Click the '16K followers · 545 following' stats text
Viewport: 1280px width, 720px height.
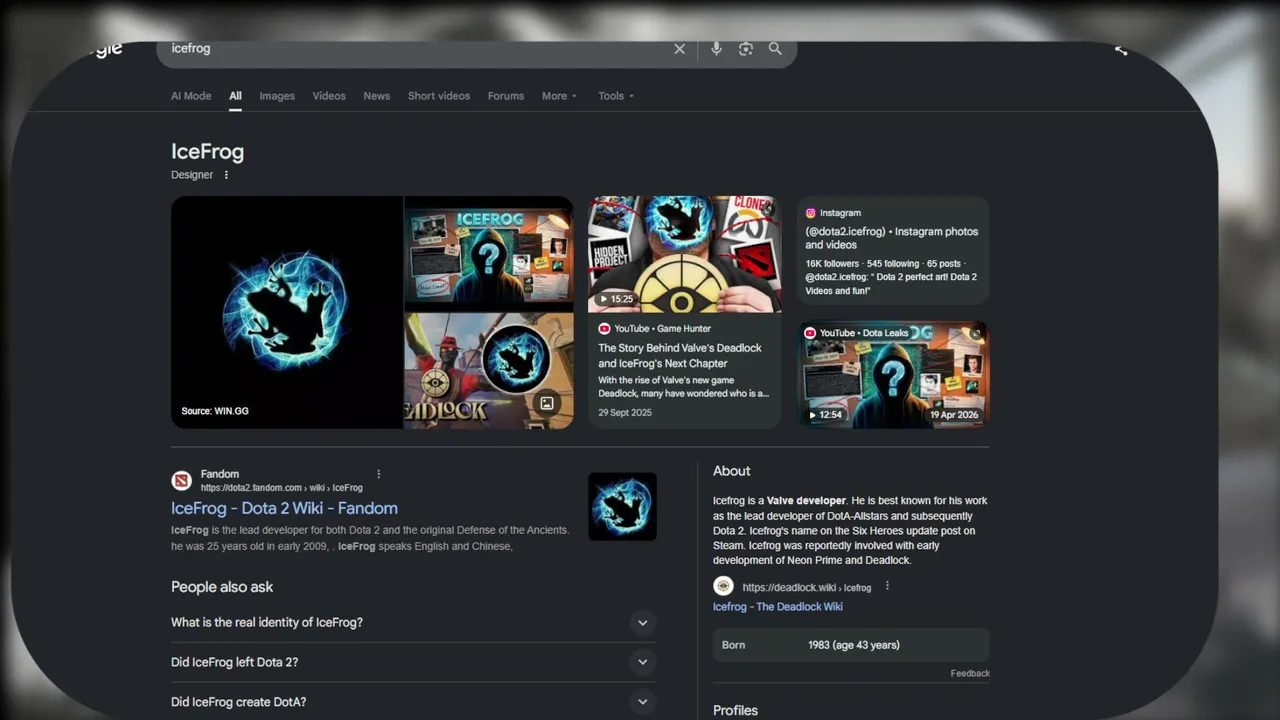click(x=864, y=264)
